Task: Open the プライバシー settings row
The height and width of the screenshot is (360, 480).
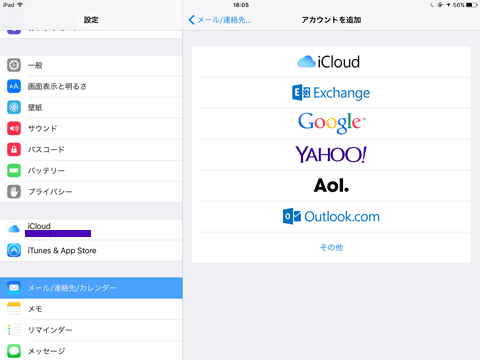Action: (x=91, y=191)
